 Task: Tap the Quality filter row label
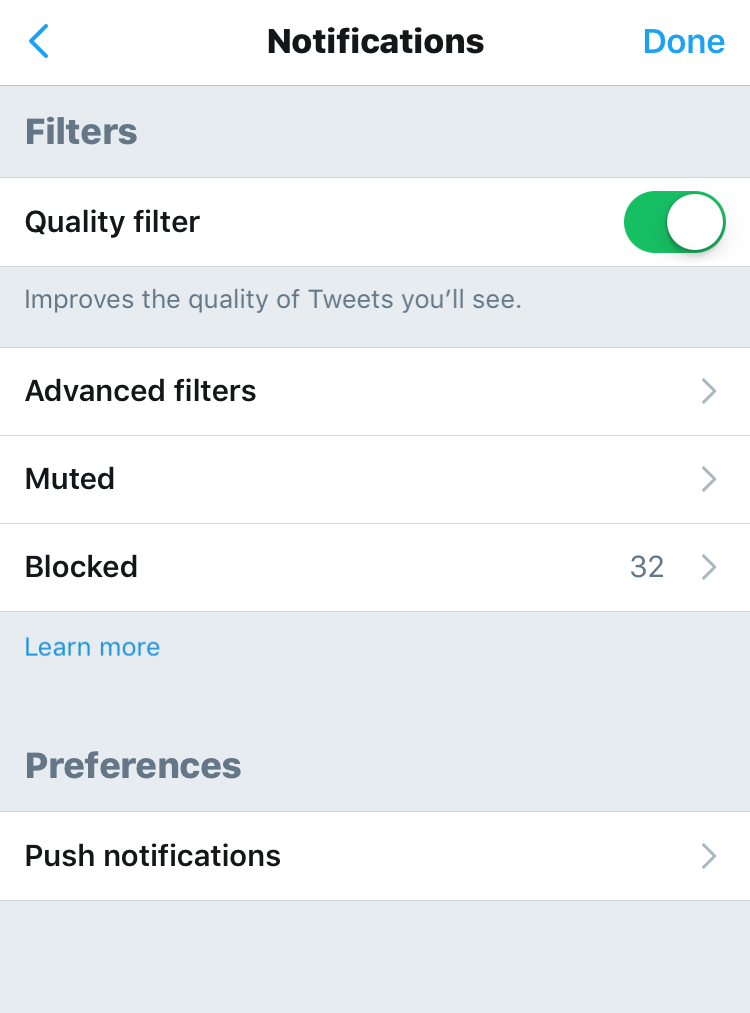(112, 222)
